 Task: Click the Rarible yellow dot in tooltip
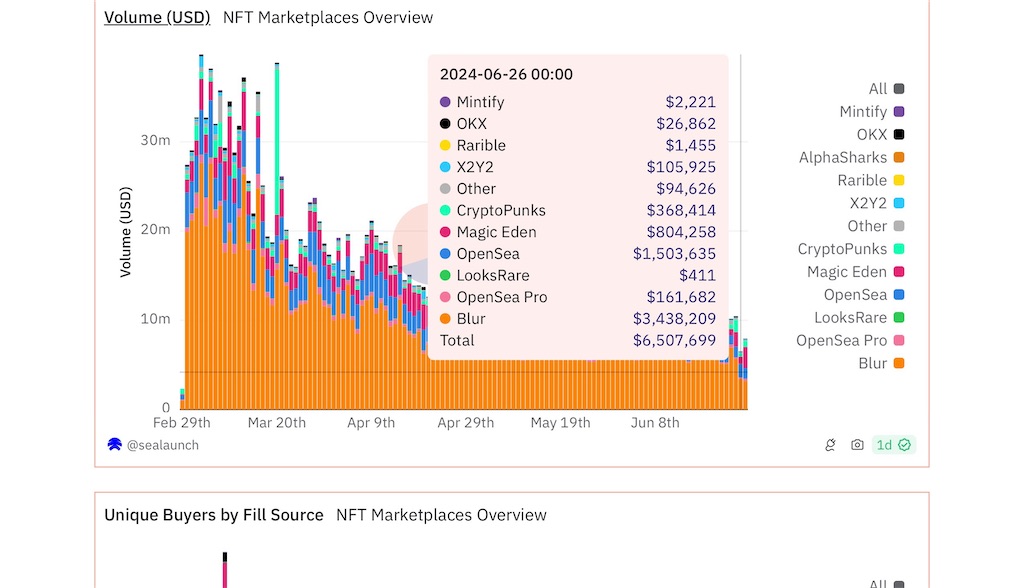[445, 145]
